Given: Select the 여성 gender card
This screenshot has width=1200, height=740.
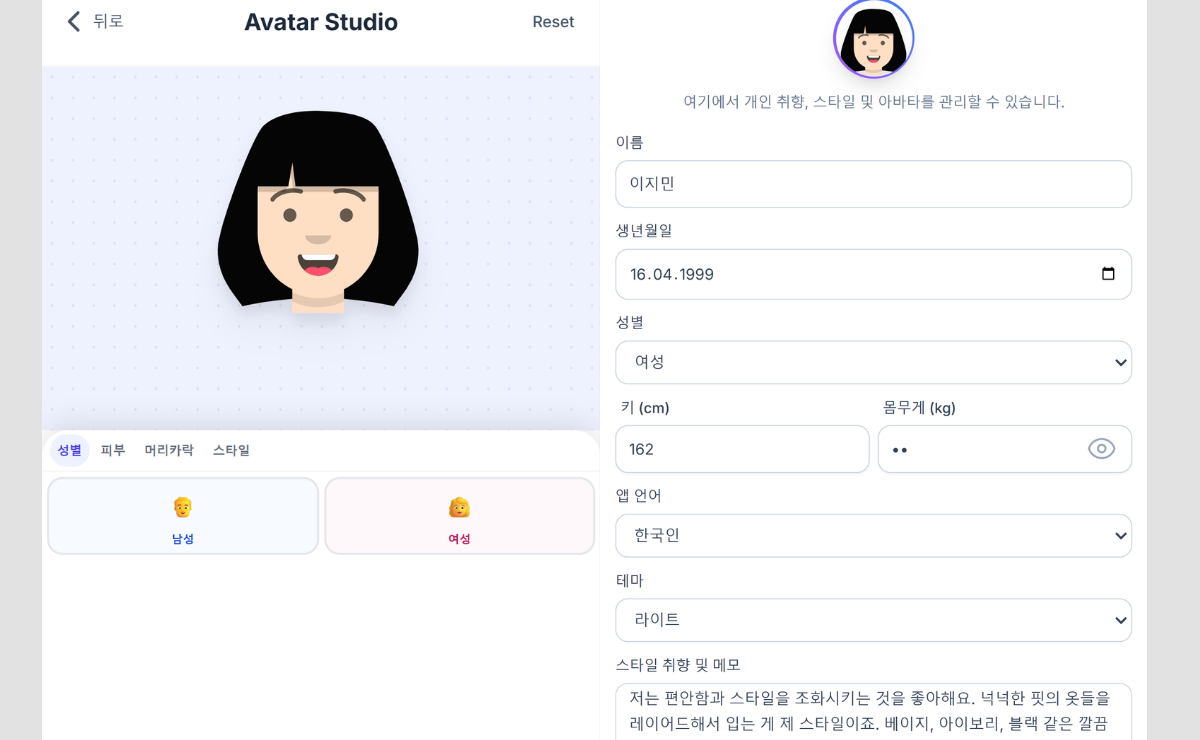Looking at the screenshot, I should tap(459, 516).
